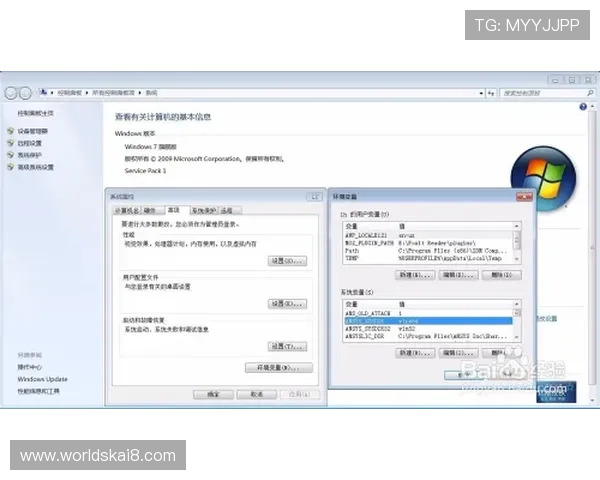The height and width of the screenshot is (480, 600).
Task: Open the System Protection tab
Action: point(203,211)
